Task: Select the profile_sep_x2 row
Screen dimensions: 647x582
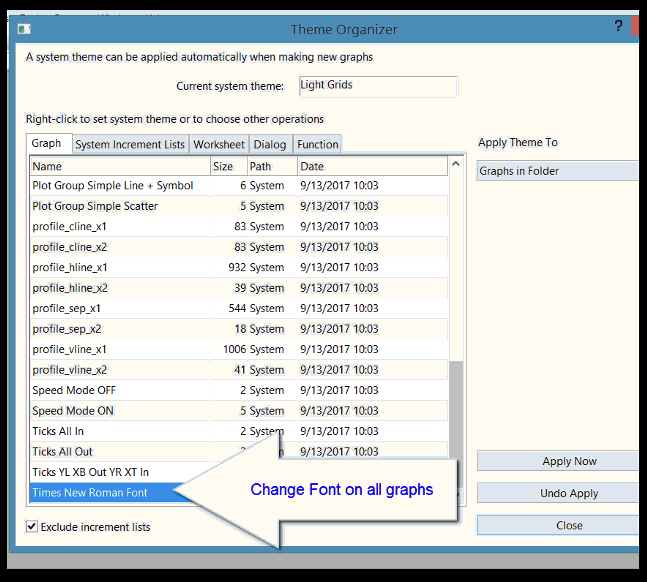Action: [x=239, y=329]
